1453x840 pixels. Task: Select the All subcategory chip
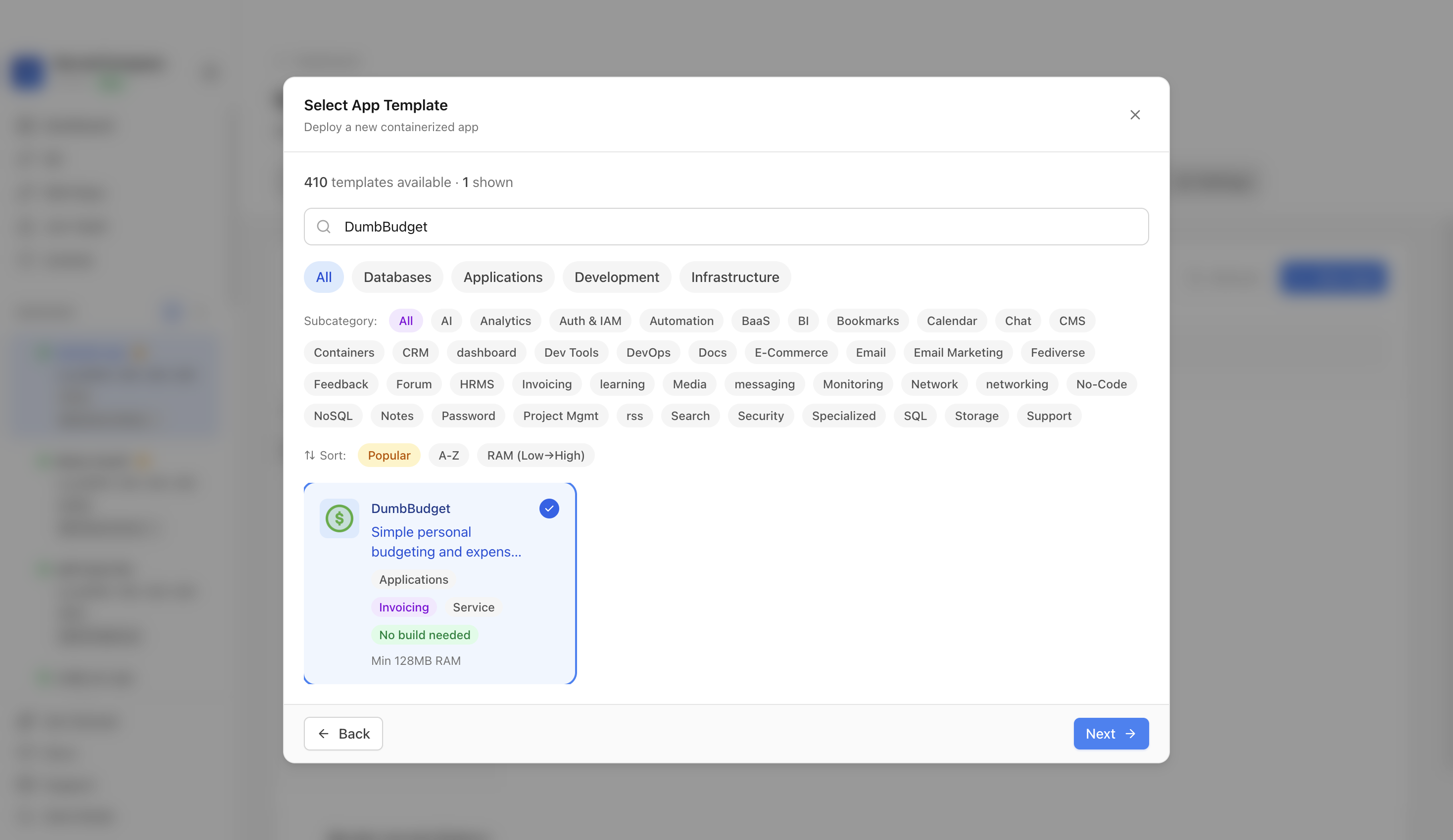pos(406,321)
